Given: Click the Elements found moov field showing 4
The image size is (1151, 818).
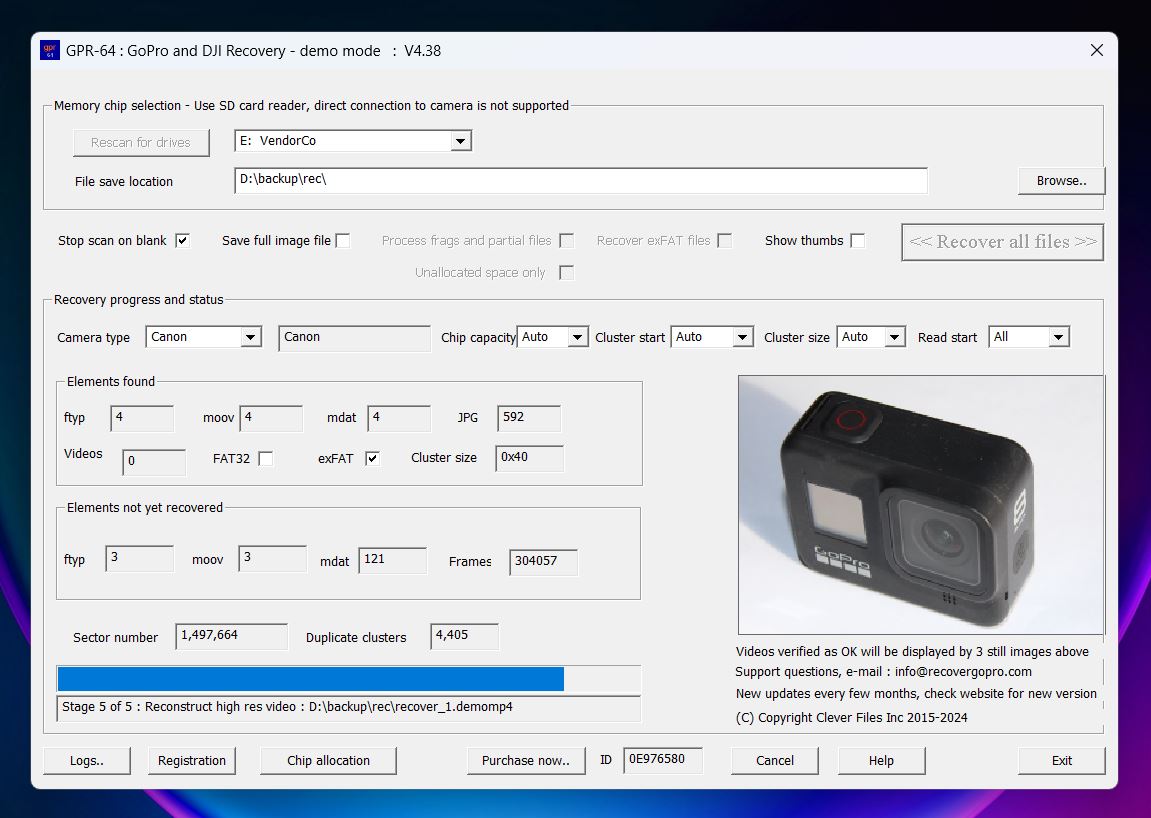Looking at the screenshot, I should click(x=271, y=418).
